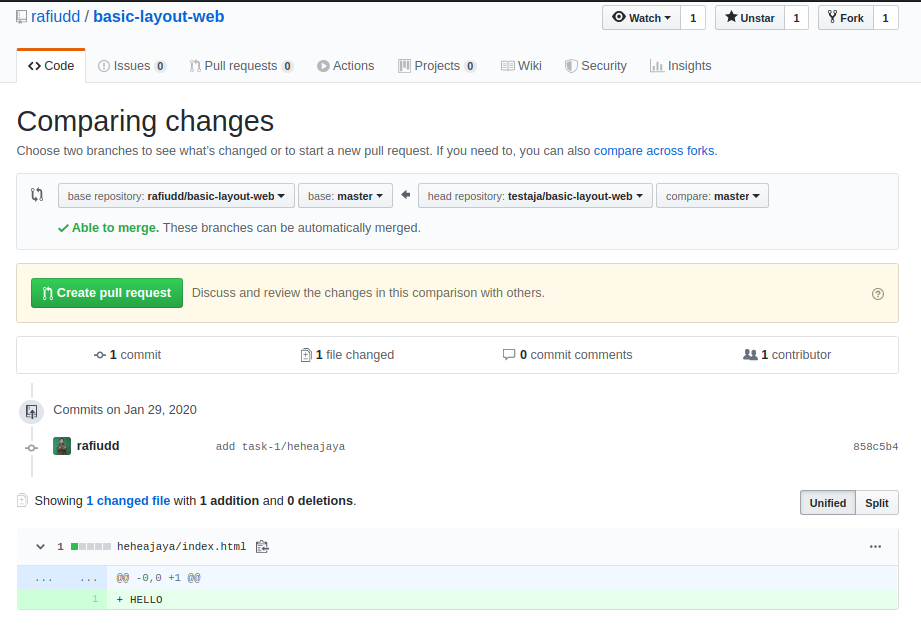Click the Projects board icon
Screen dimensions: 921x640
tap(404, 66)
